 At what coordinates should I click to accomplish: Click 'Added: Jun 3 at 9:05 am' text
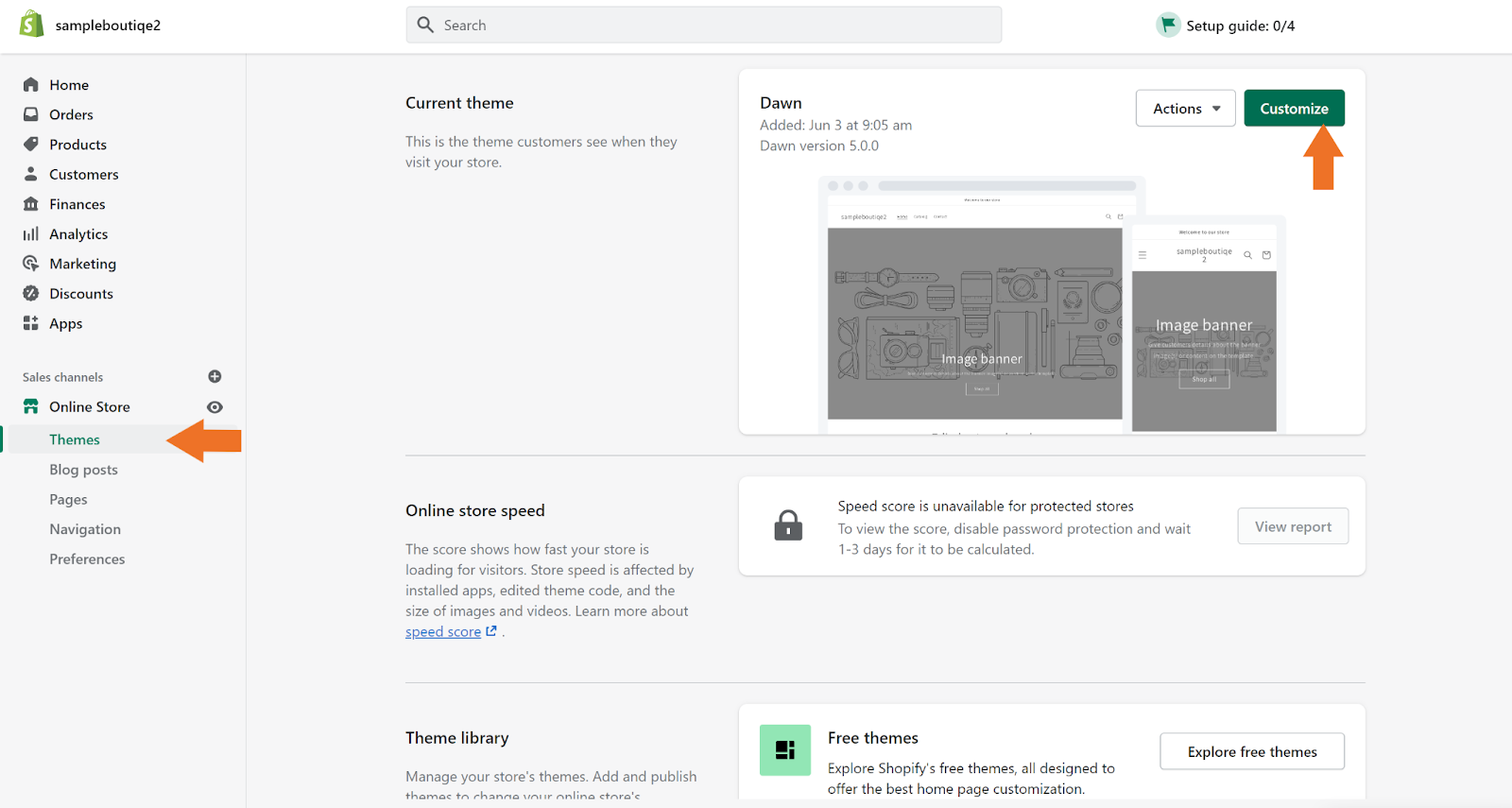836,125
